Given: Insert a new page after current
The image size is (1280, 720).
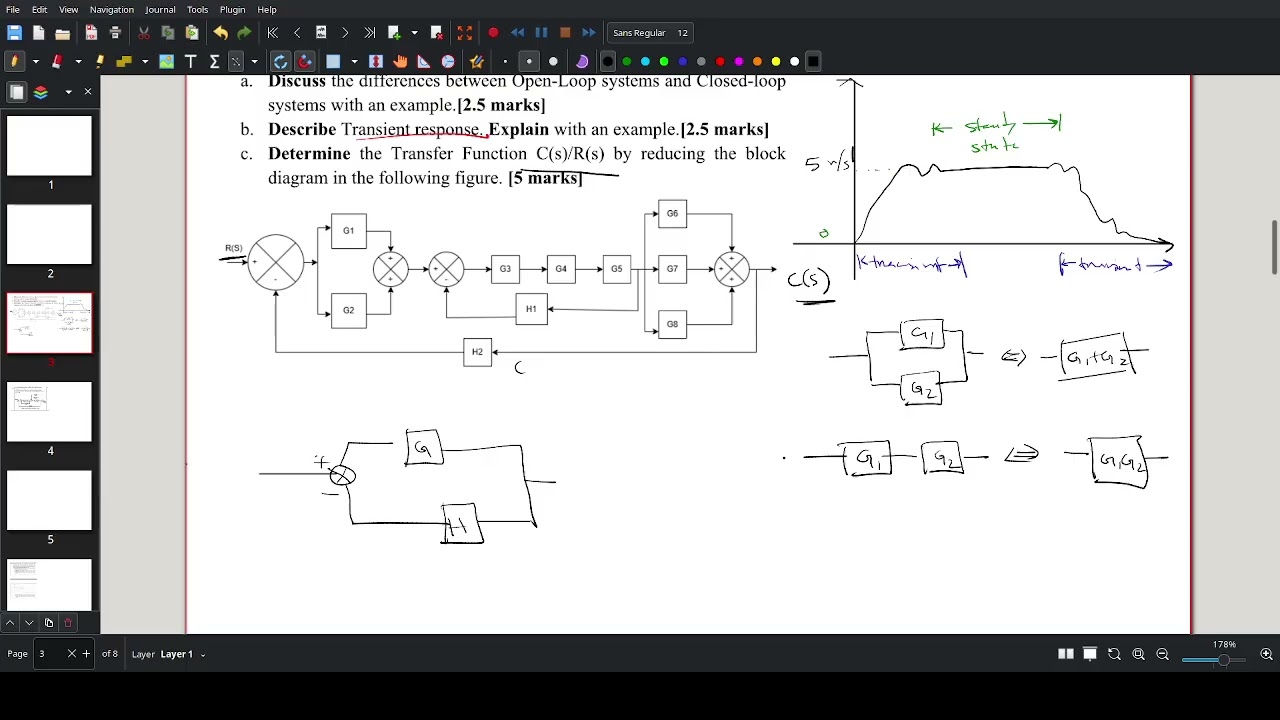Looking at the screenshot, I should tap(394, 33).
